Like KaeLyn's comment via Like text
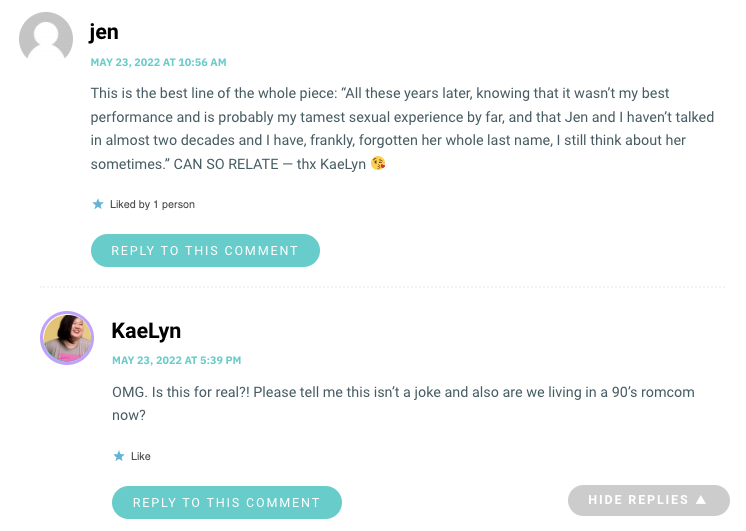 tap(141, 456)
